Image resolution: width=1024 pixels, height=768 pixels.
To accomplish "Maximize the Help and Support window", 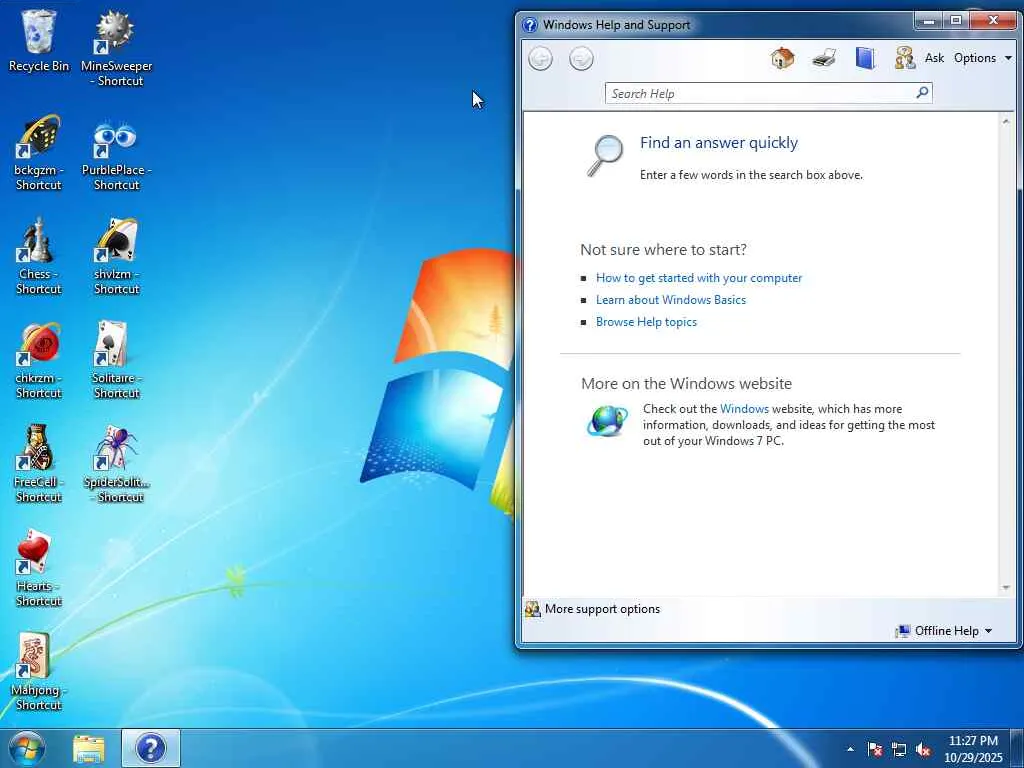I will [956, 22].
